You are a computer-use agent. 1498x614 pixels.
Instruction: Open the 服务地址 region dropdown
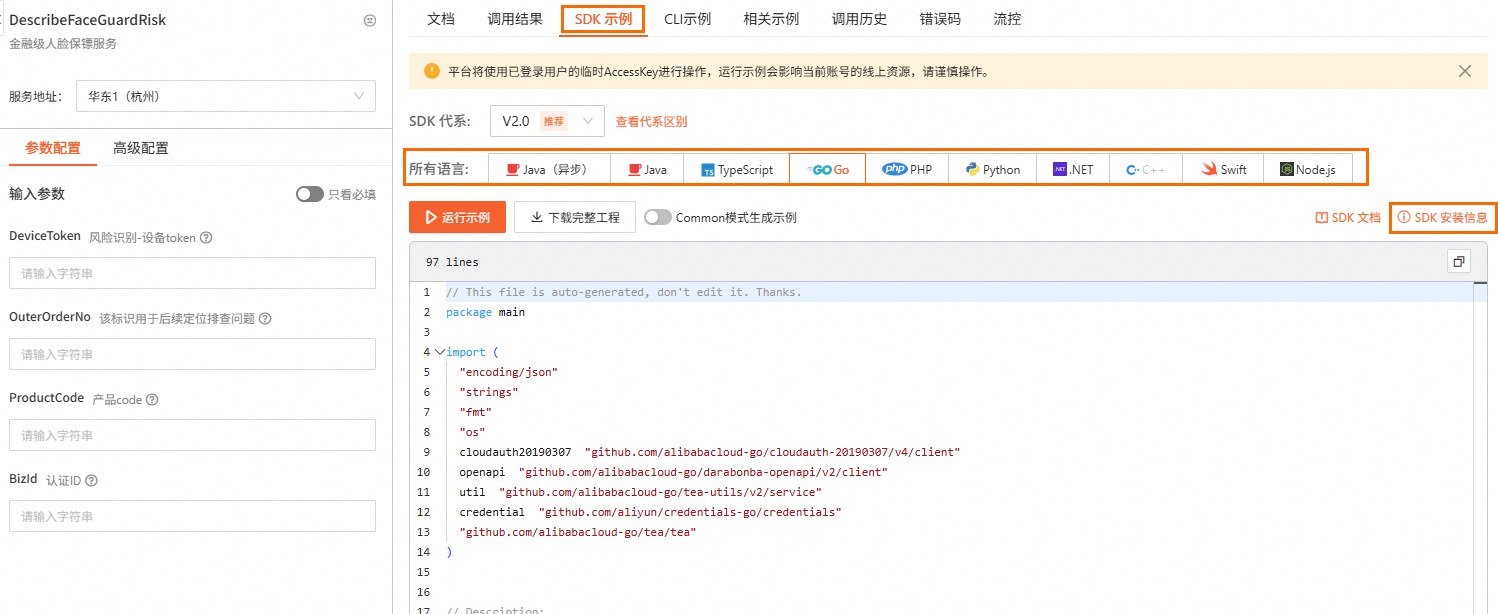click(226, 97)
